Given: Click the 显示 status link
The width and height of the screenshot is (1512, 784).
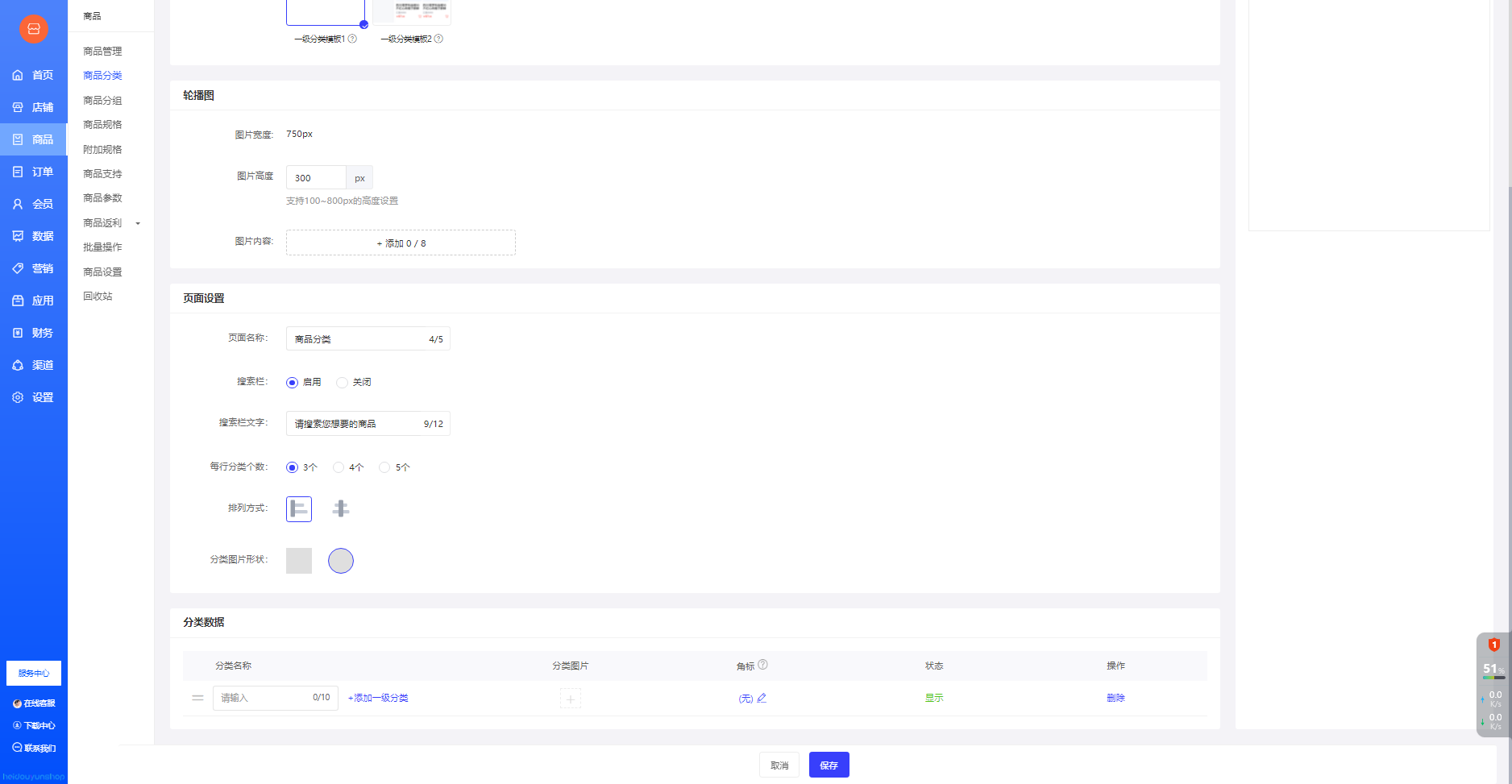Looking at the screenshot, I should 934,698.
